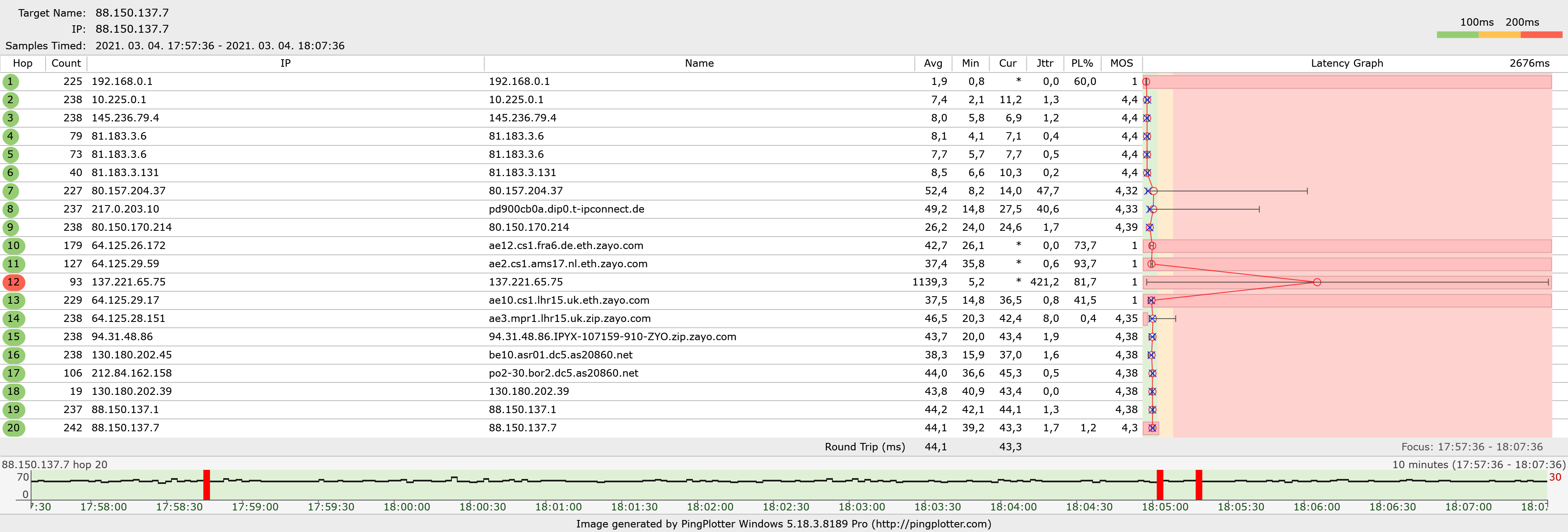Select the hop 20 green circle
The width and height of the screenshot is (1568, 532).
click(x=13, y=428)
